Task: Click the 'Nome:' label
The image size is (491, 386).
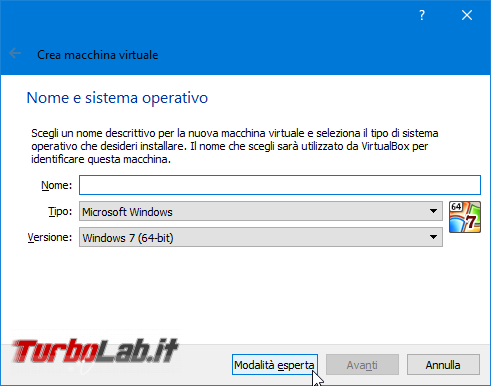Action: 56,185
